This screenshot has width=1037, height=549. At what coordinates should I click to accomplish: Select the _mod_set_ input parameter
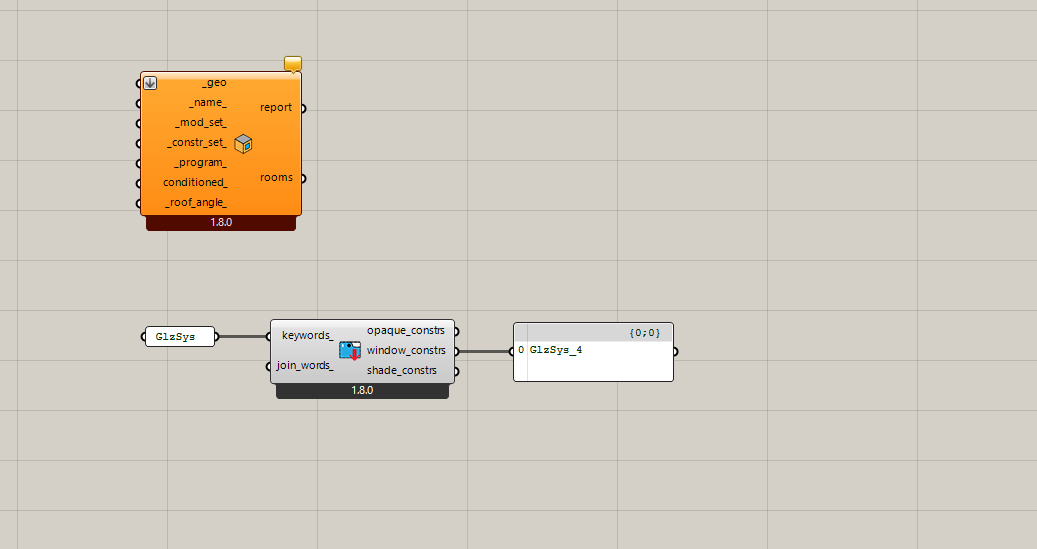pyautogui.click(x=201, y=122)
